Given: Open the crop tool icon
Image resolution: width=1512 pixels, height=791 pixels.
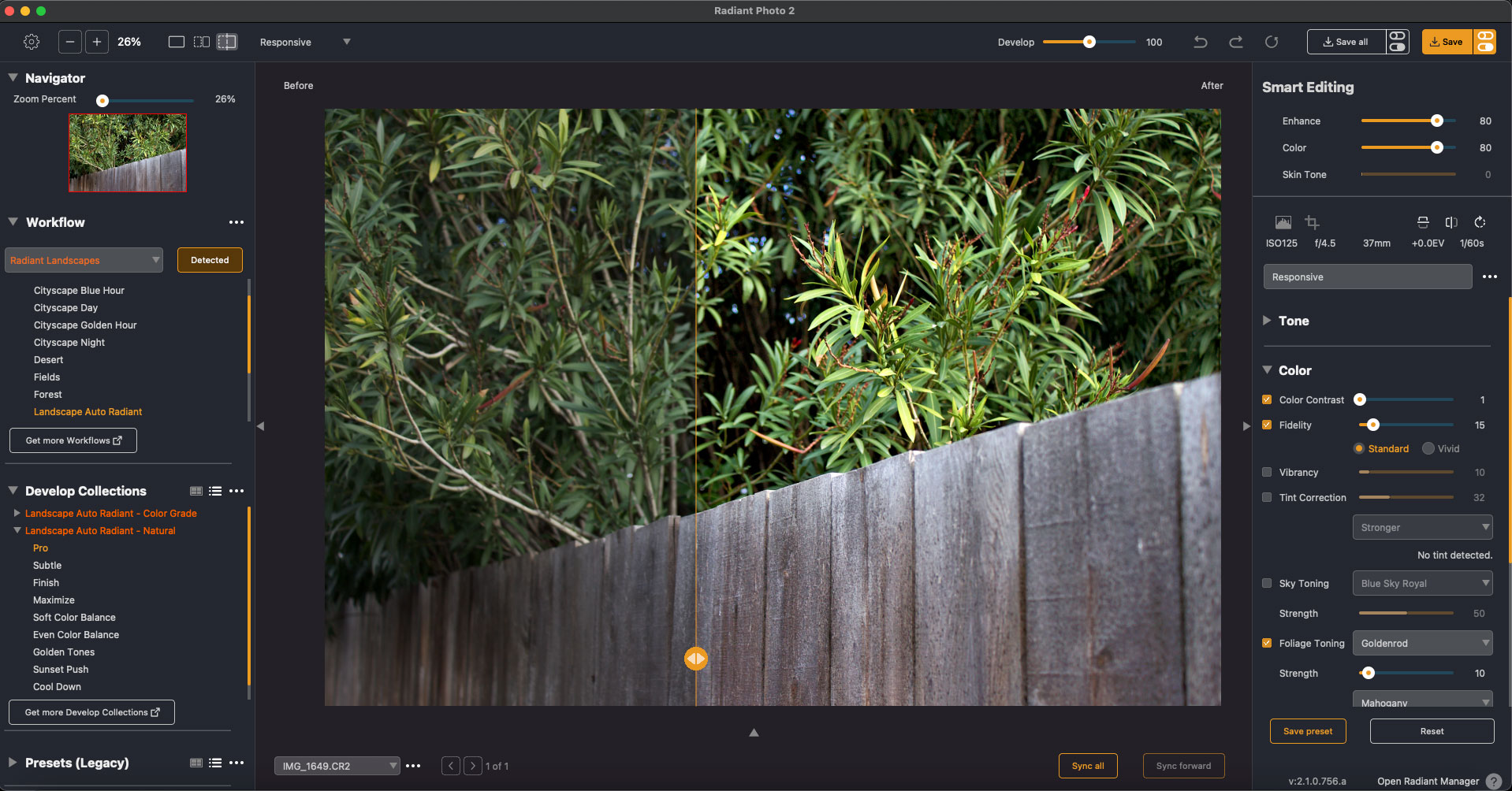Looking at the screenshot, I should [x=1312, y=222].
